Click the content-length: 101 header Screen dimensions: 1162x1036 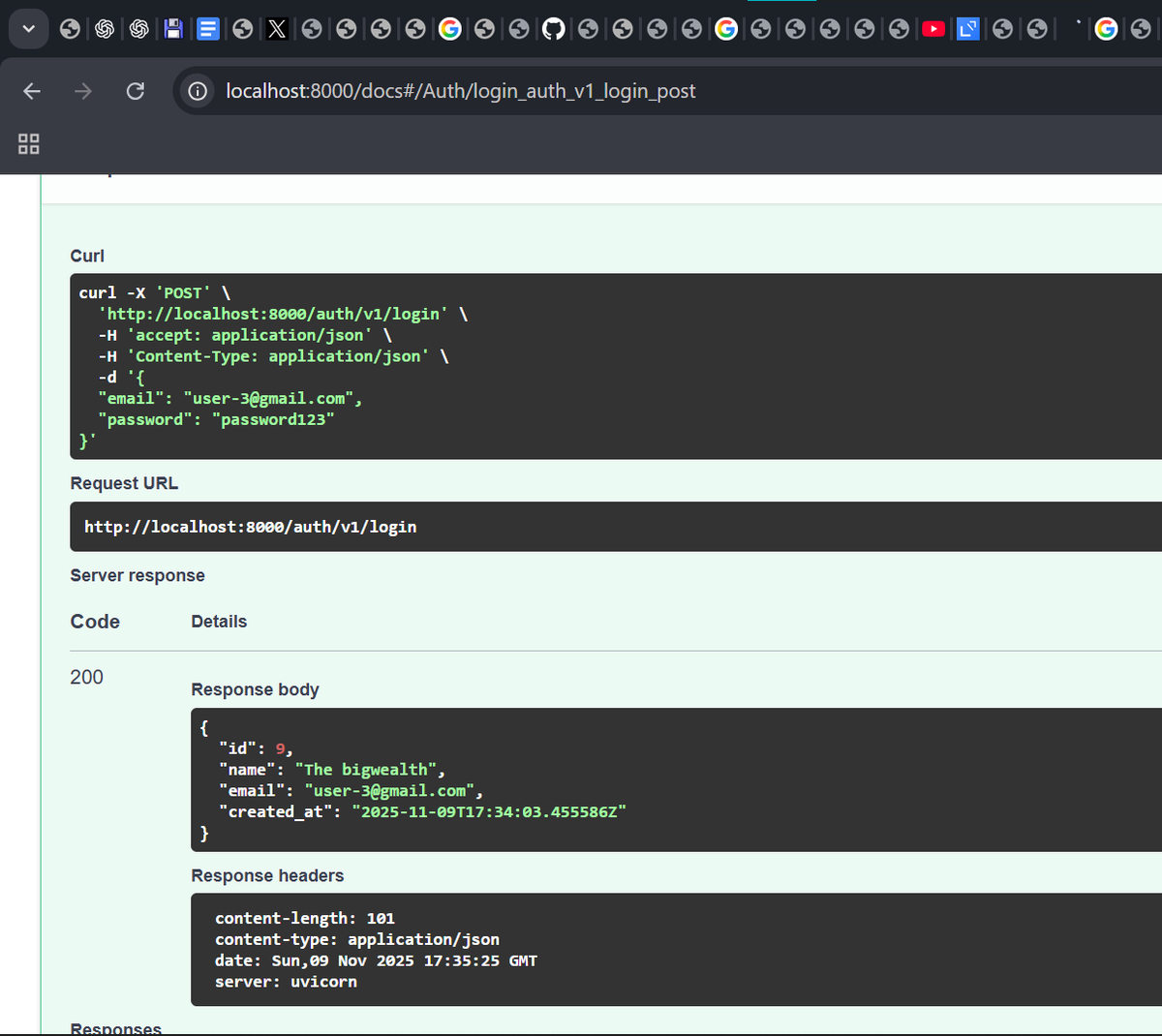click(305, 918)
